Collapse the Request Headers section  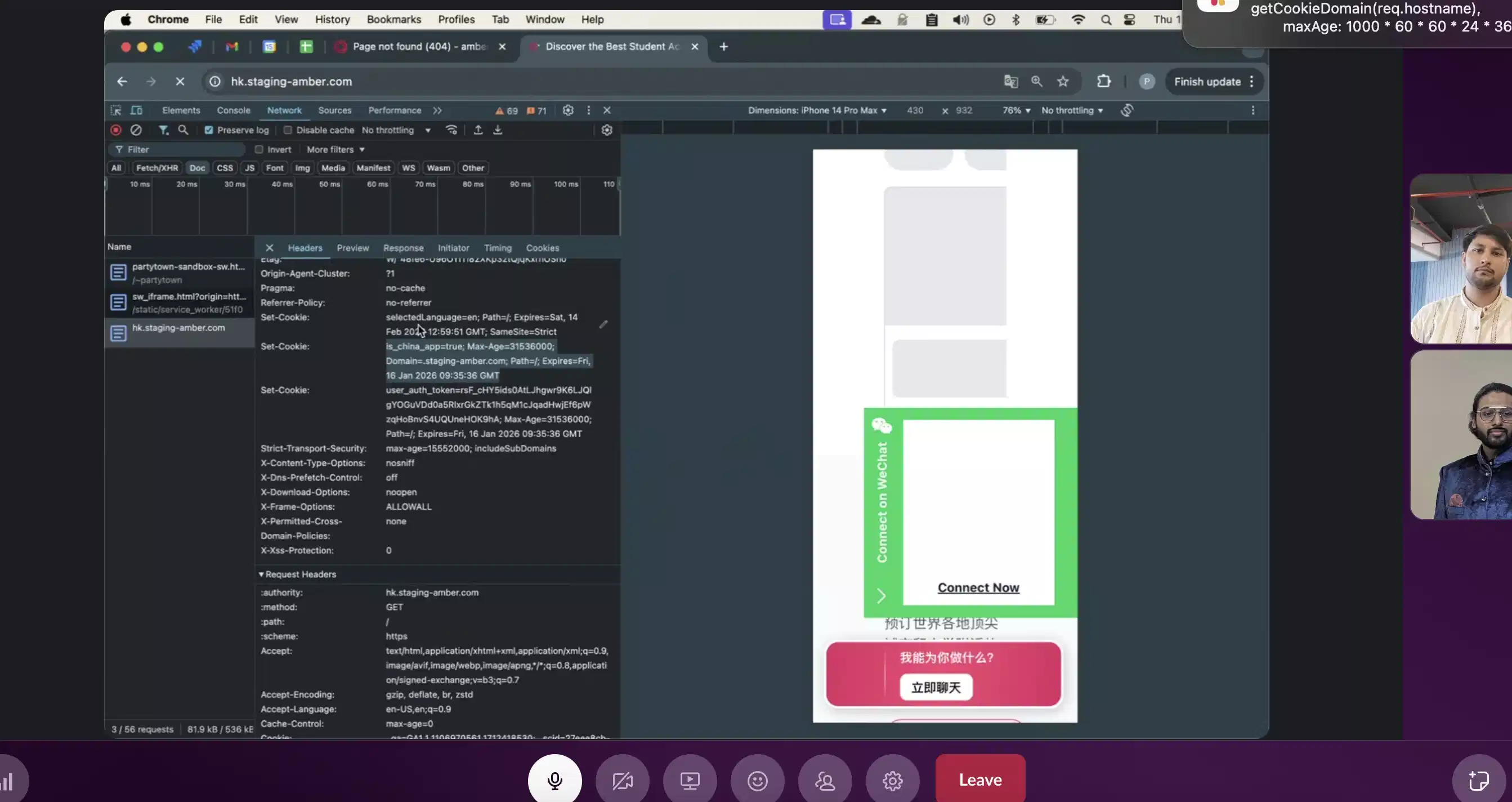click(298, 574)
